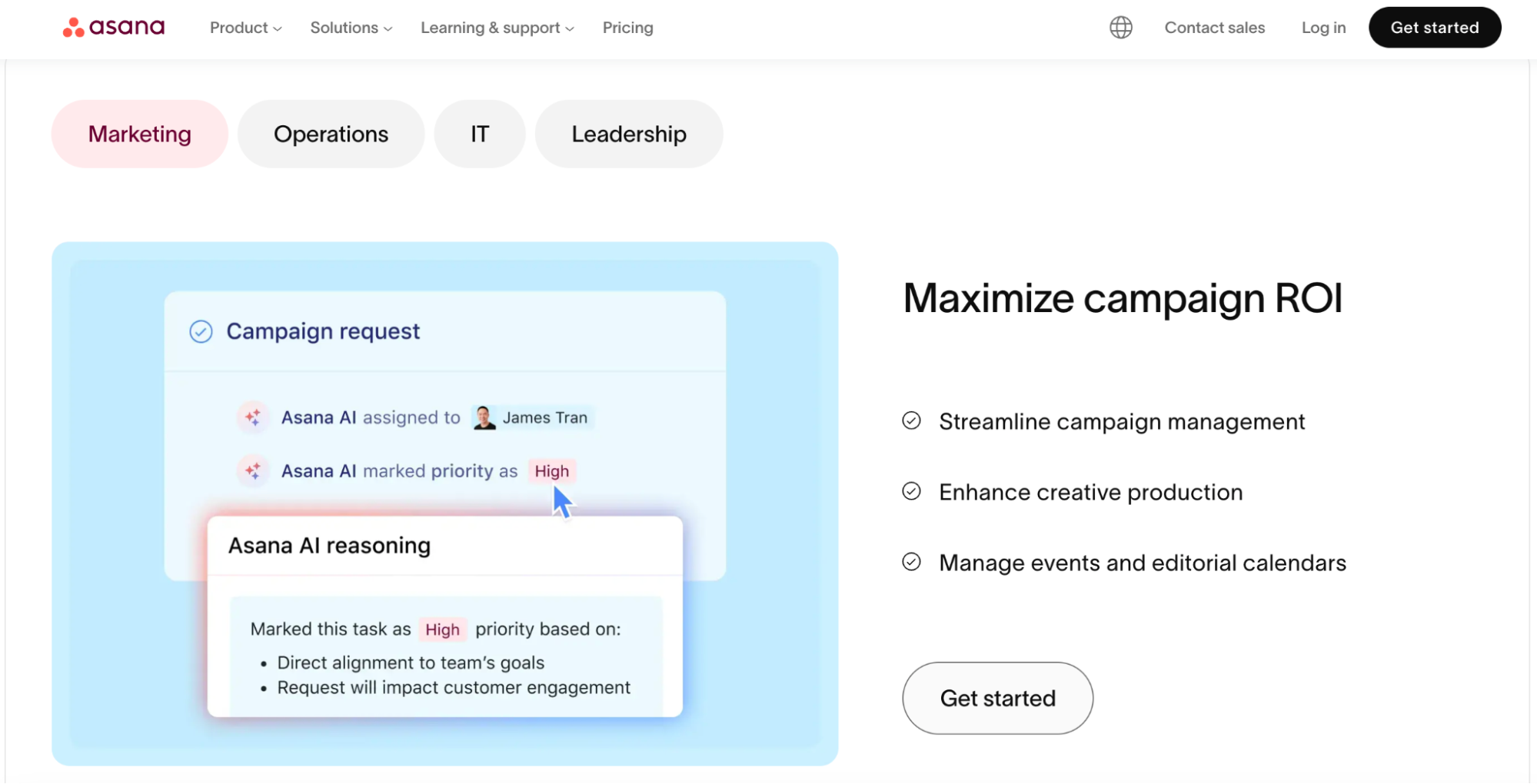Click the Asana logo

tap(113, 27)
